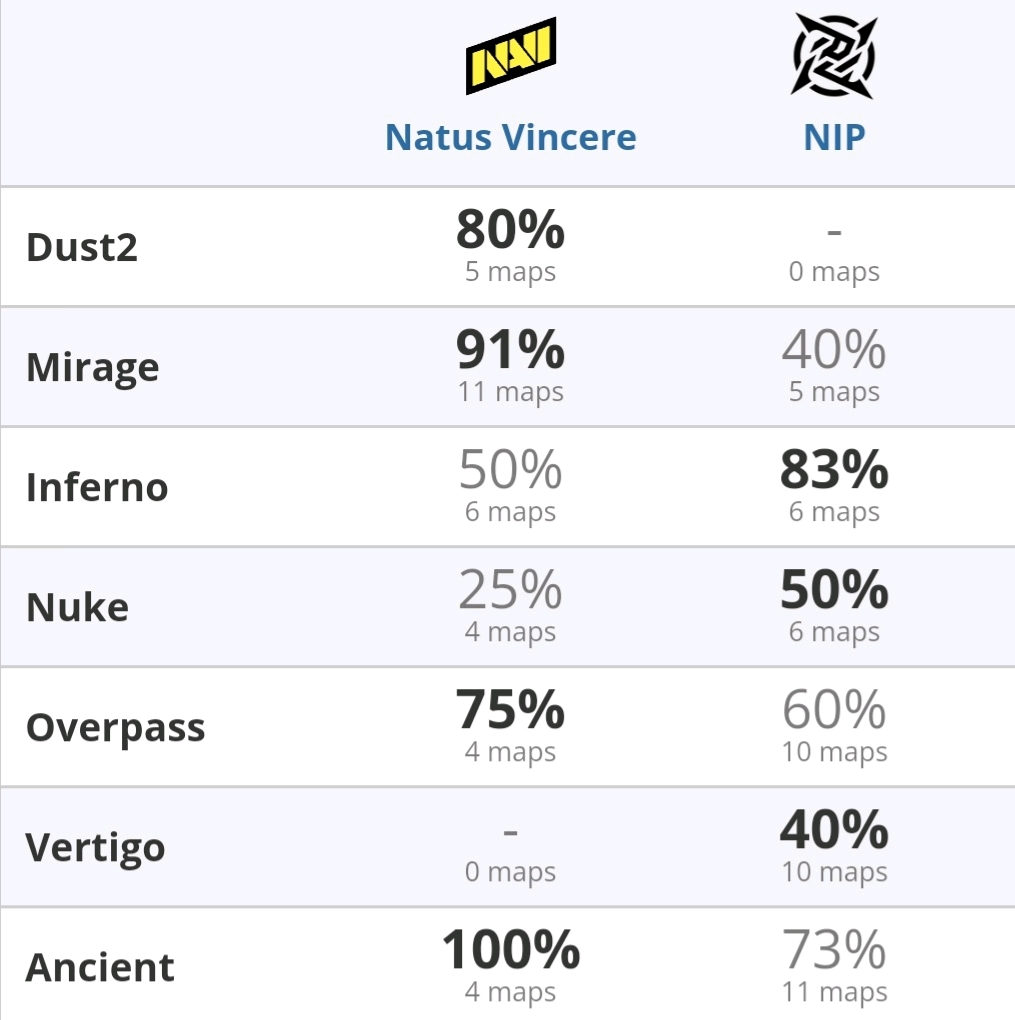Select the Inferno map row label

coord(97,487)
